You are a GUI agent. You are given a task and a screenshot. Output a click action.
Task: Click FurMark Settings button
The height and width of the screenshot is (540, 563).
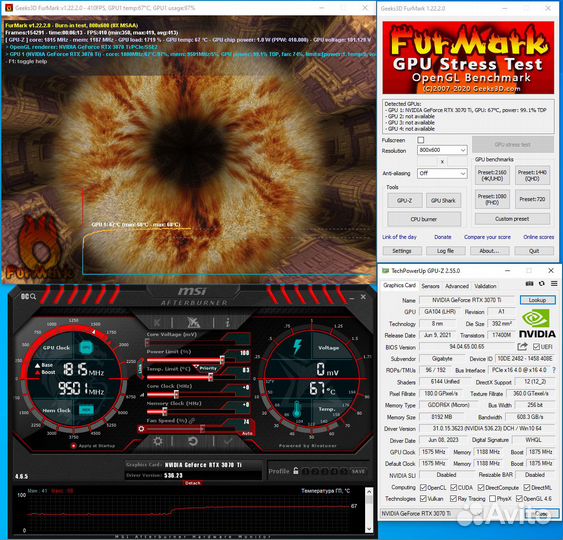click(402, 251)
